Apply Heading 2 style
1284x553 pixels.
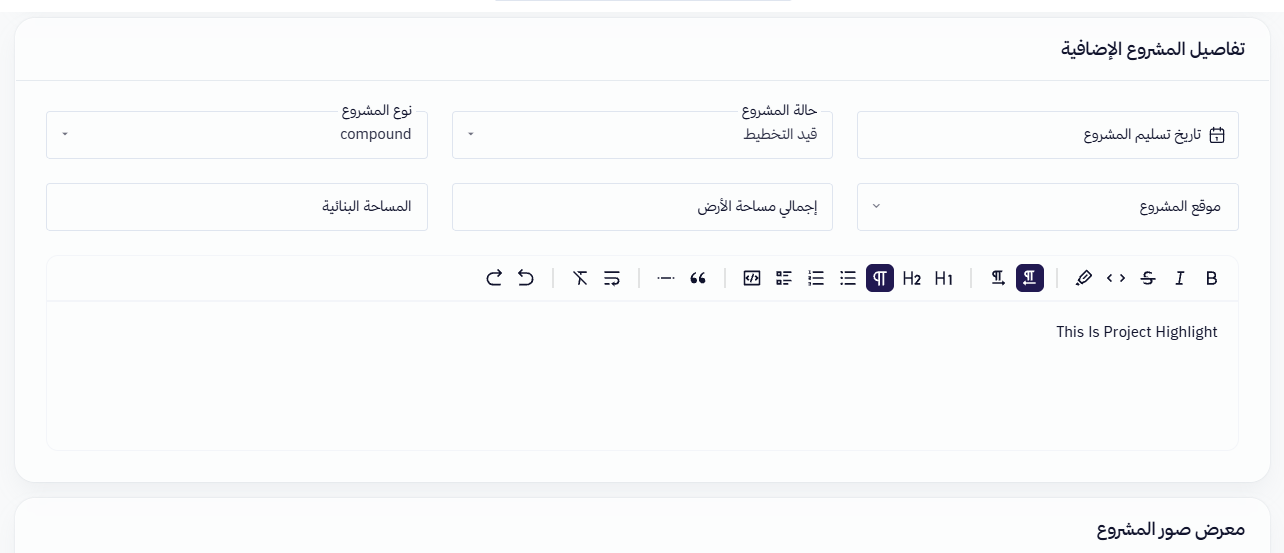(912, 278)
